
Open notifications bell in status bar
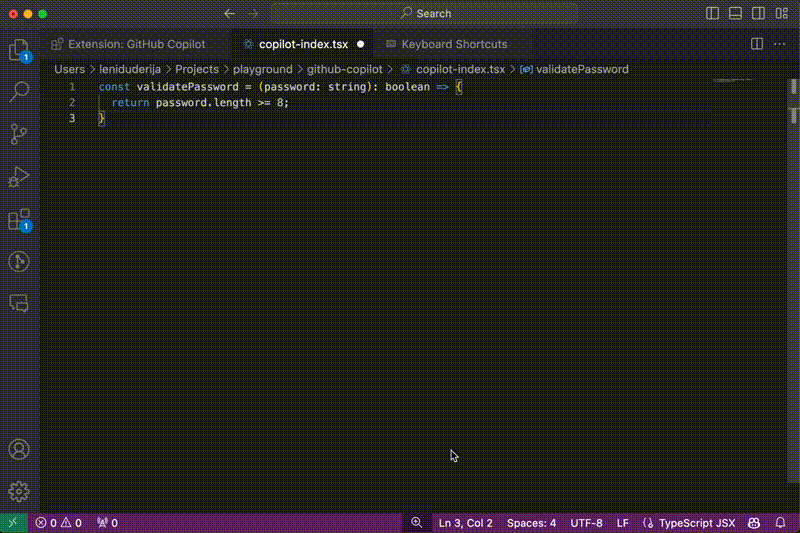(x=780, y=523)
